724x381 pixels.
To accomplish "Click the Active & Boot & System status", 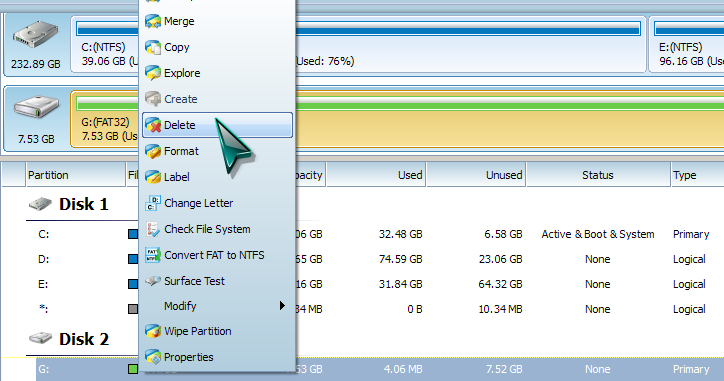I will coord(598,234).
